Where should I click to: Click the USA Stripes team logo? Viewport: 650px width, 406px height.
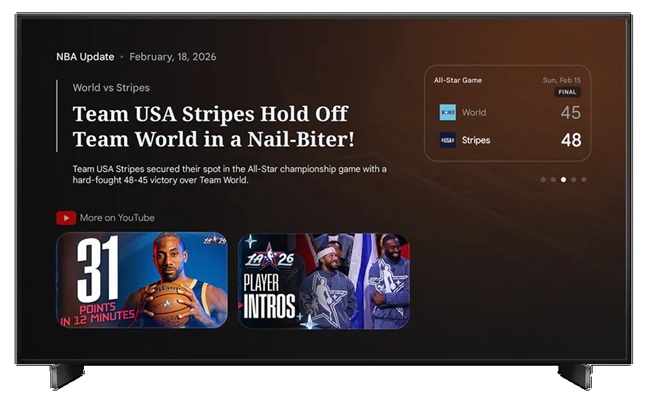click(447, 140)
